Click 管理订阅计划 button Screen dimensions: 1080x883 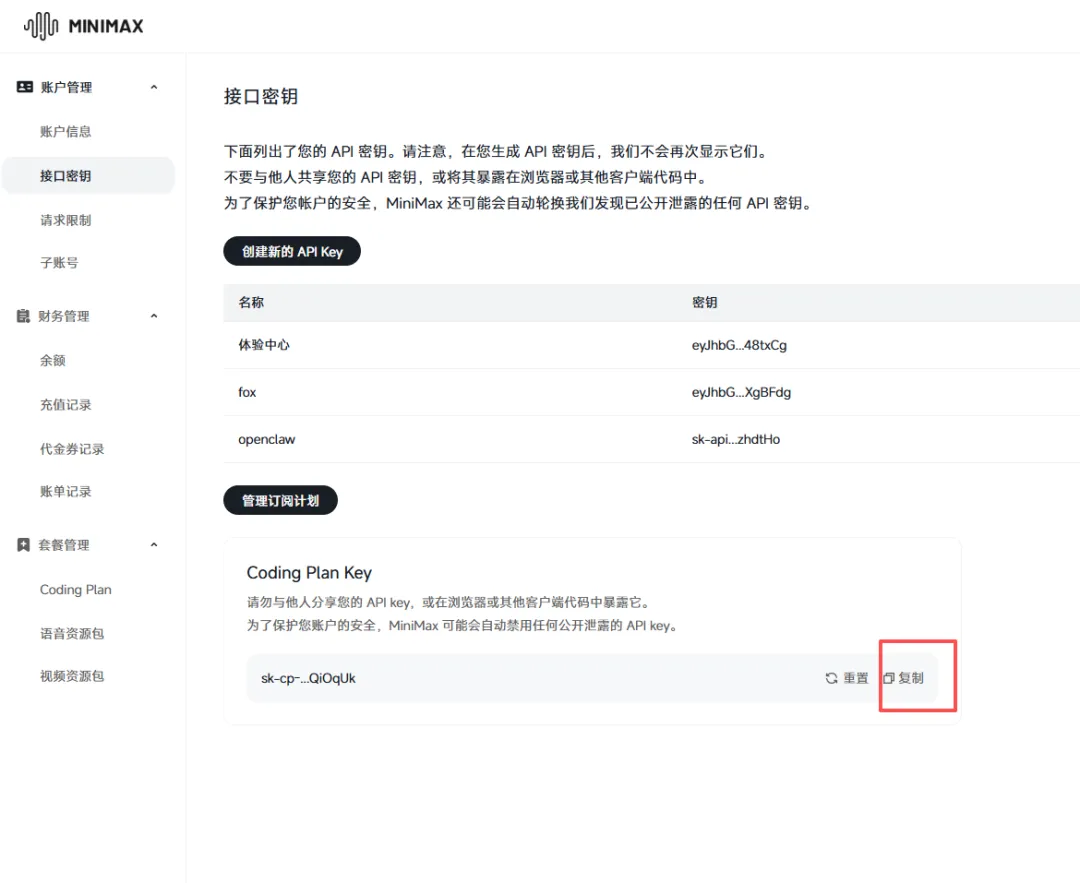(280, 501)
